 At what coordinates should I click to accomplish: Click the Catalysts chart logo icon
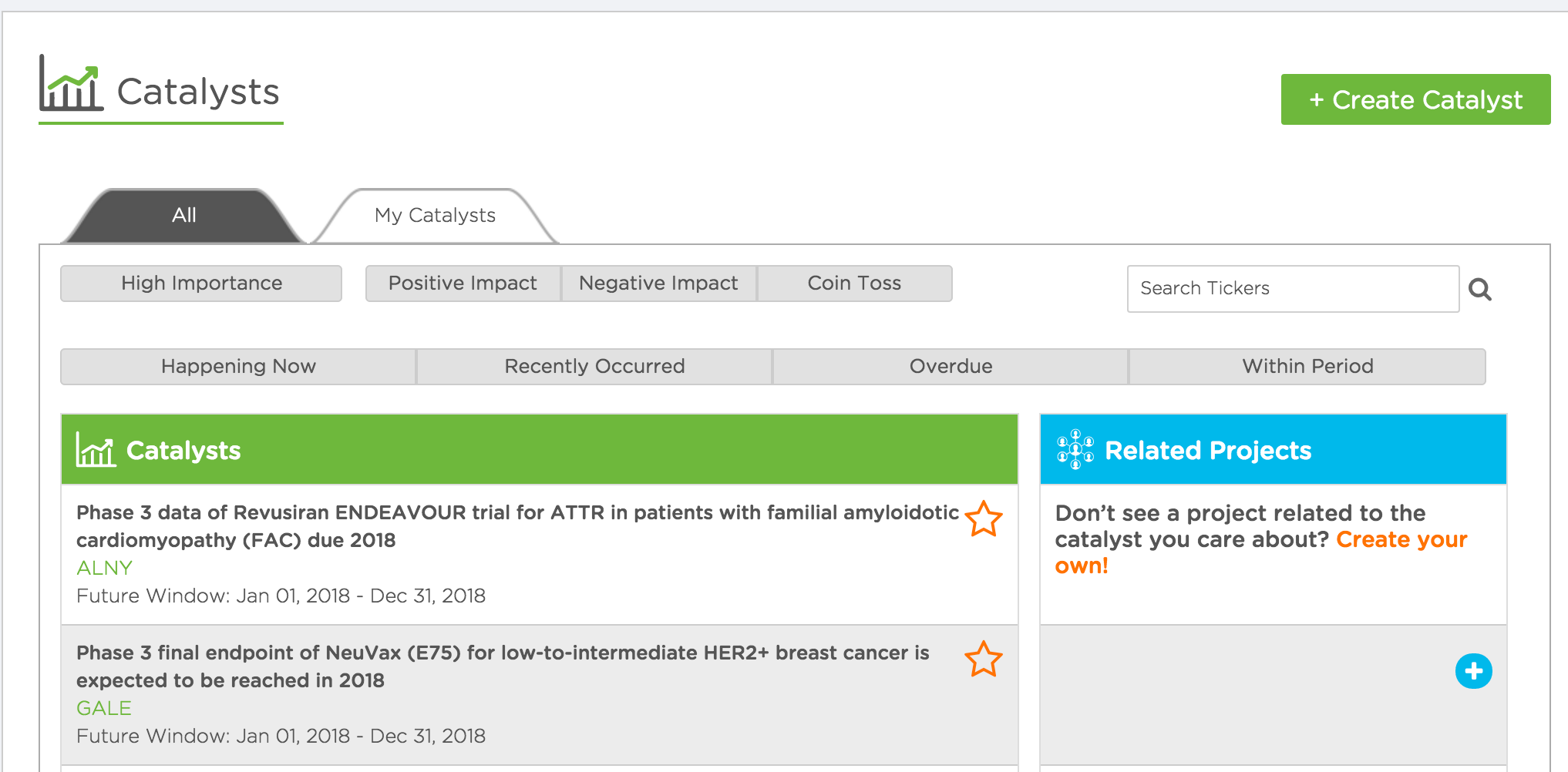[x=71, y=84]
